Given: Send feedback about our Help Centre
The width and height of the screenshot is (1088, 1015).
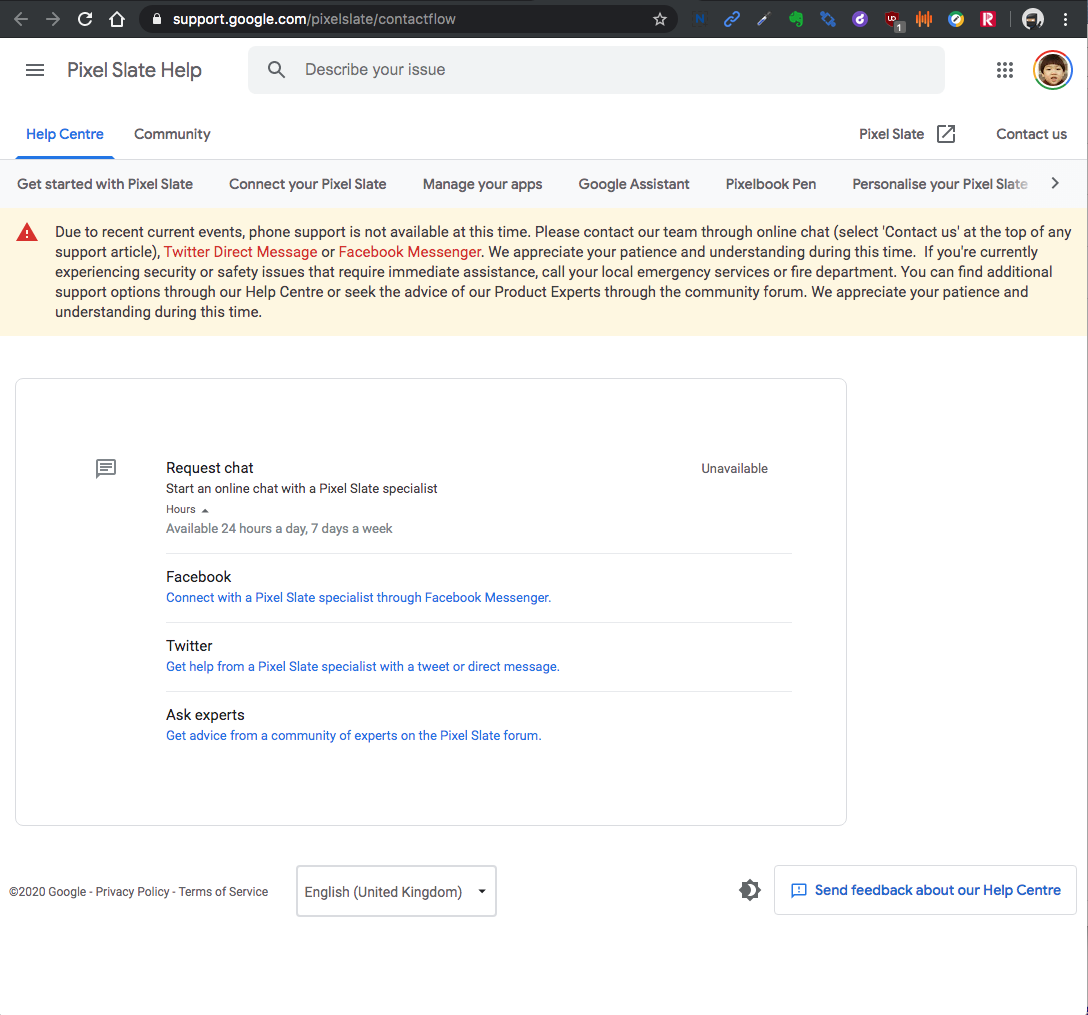Looking at the screenshot, I should click(926, 890).
